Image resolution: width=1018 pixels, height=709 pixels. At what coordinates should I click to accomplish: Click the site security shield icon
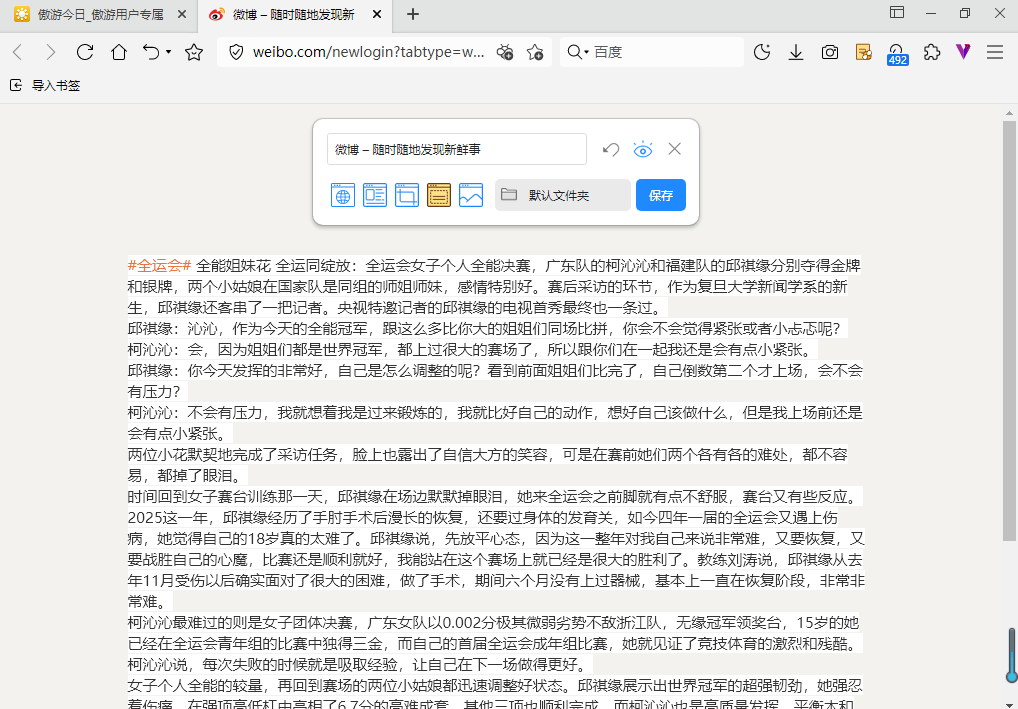tap(237, 53)
